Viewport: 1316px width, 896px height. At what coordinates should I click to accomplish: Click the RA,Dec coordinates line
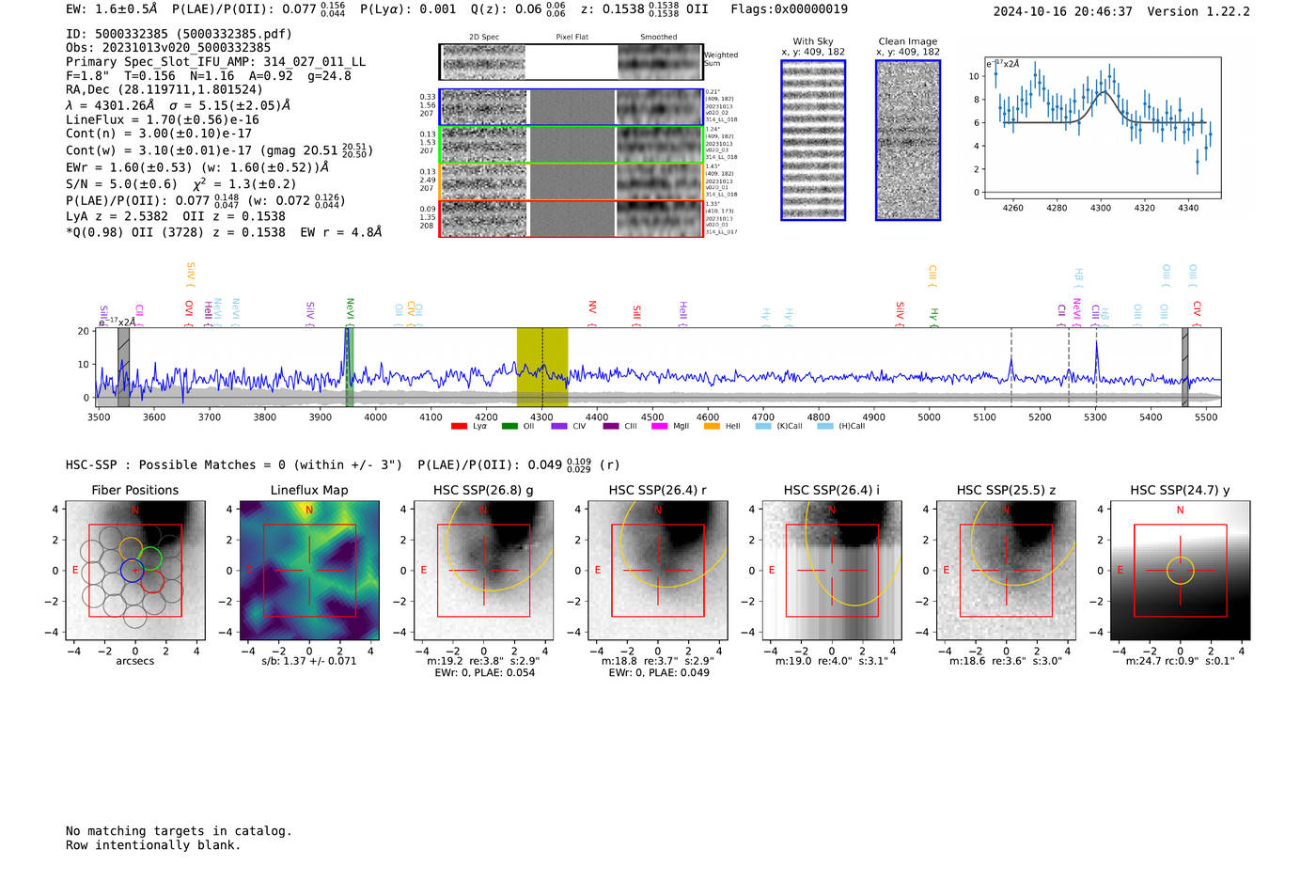[164, 90]
